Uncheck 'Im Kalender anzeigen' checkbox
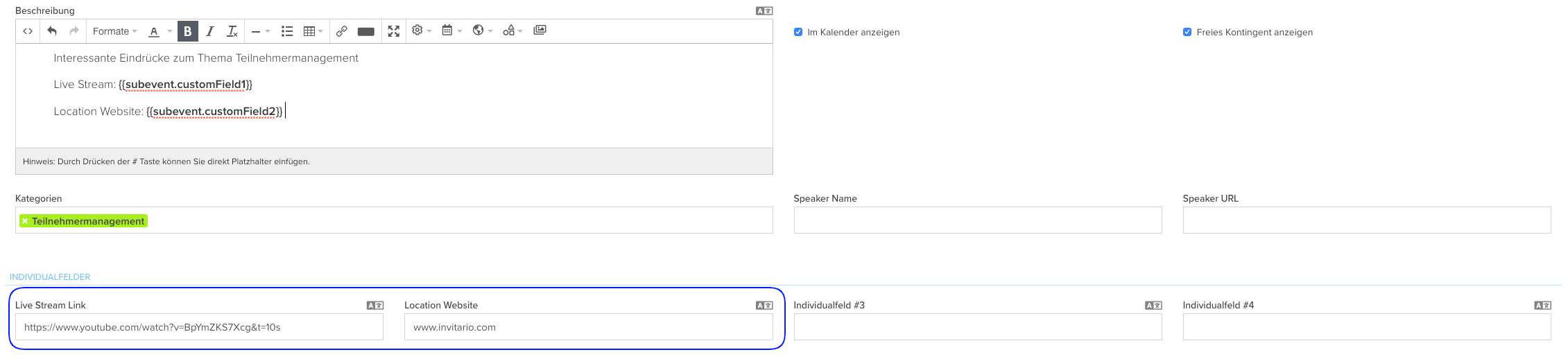The image size is (1568, 359). click(798, 32)
